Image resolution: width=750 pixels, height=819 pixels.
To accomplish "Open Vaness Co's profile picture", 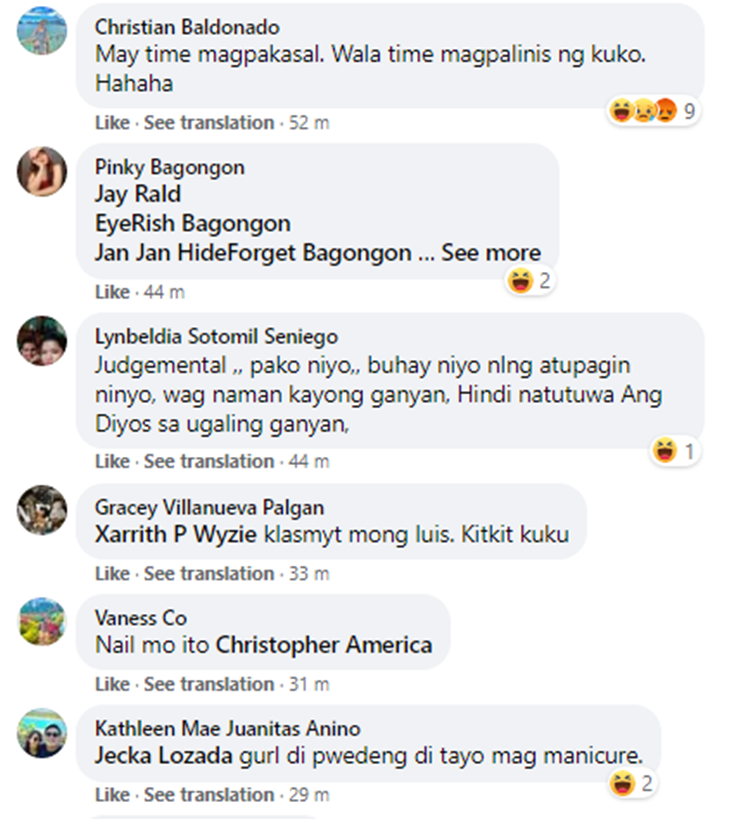I will coord(42,622).
